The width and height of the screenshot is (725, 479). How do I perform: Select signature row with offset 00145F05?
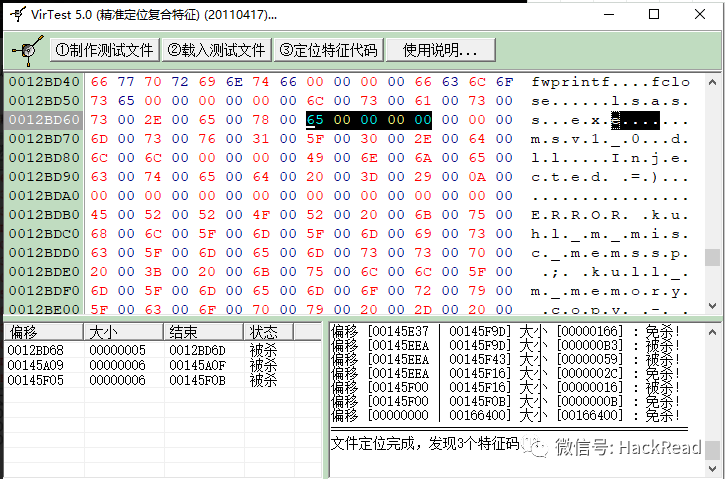[162, 380]
